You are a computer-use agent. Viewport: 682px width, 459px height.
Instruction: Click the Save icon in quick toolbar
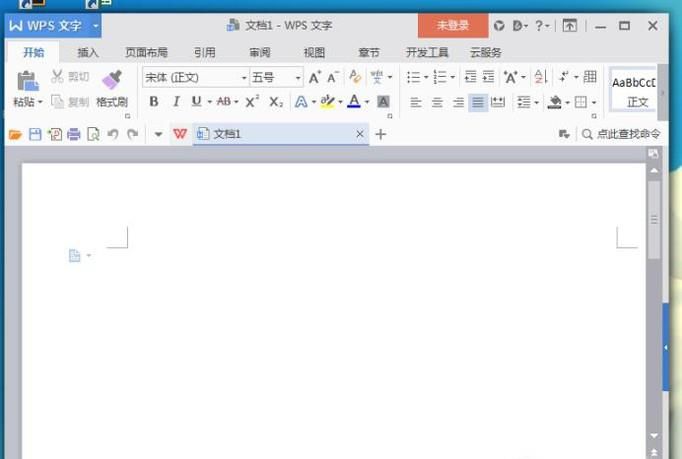[35, 134]
